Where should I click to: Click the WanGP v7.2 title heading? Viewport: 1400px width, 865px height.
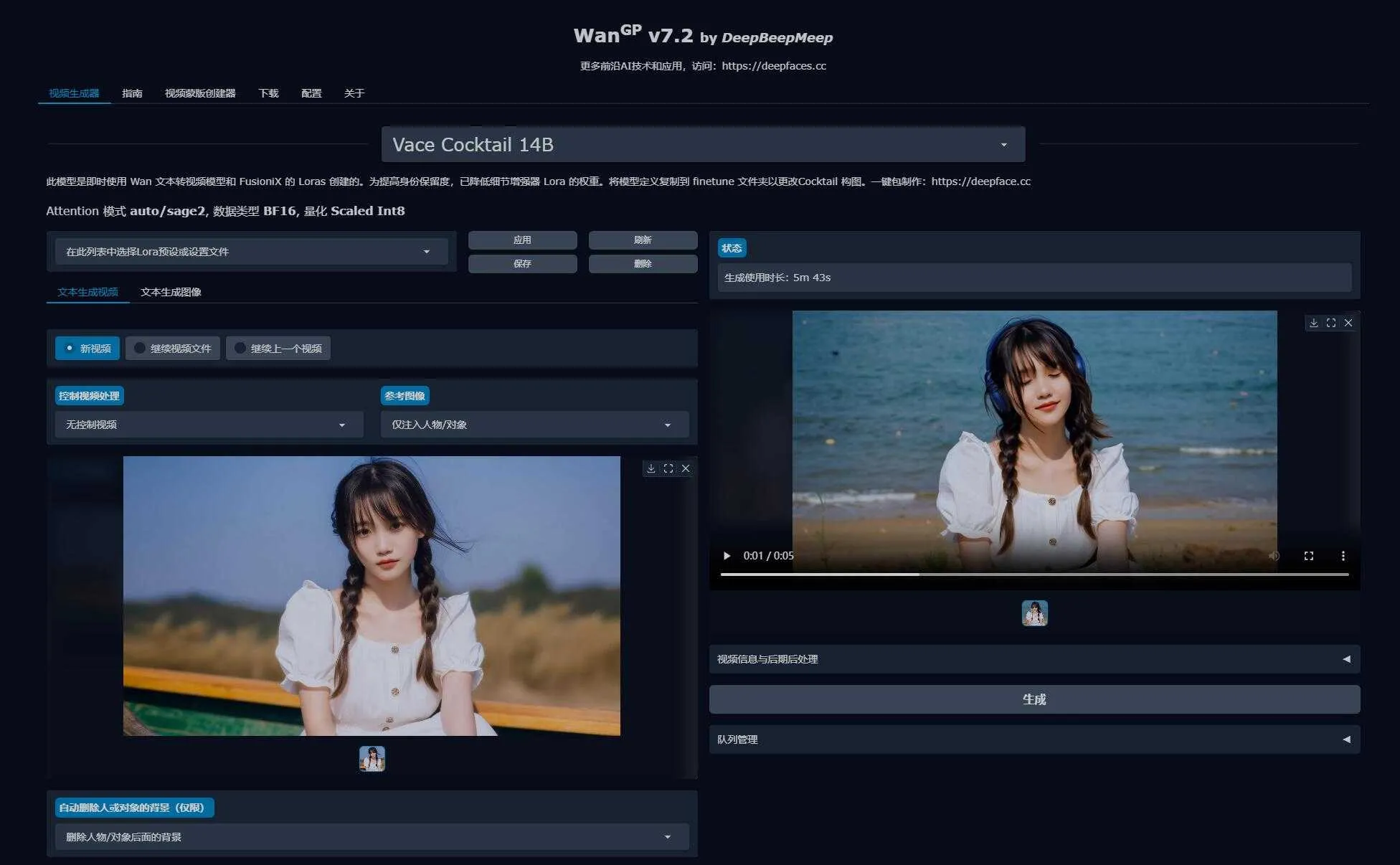tap(703, 35)
